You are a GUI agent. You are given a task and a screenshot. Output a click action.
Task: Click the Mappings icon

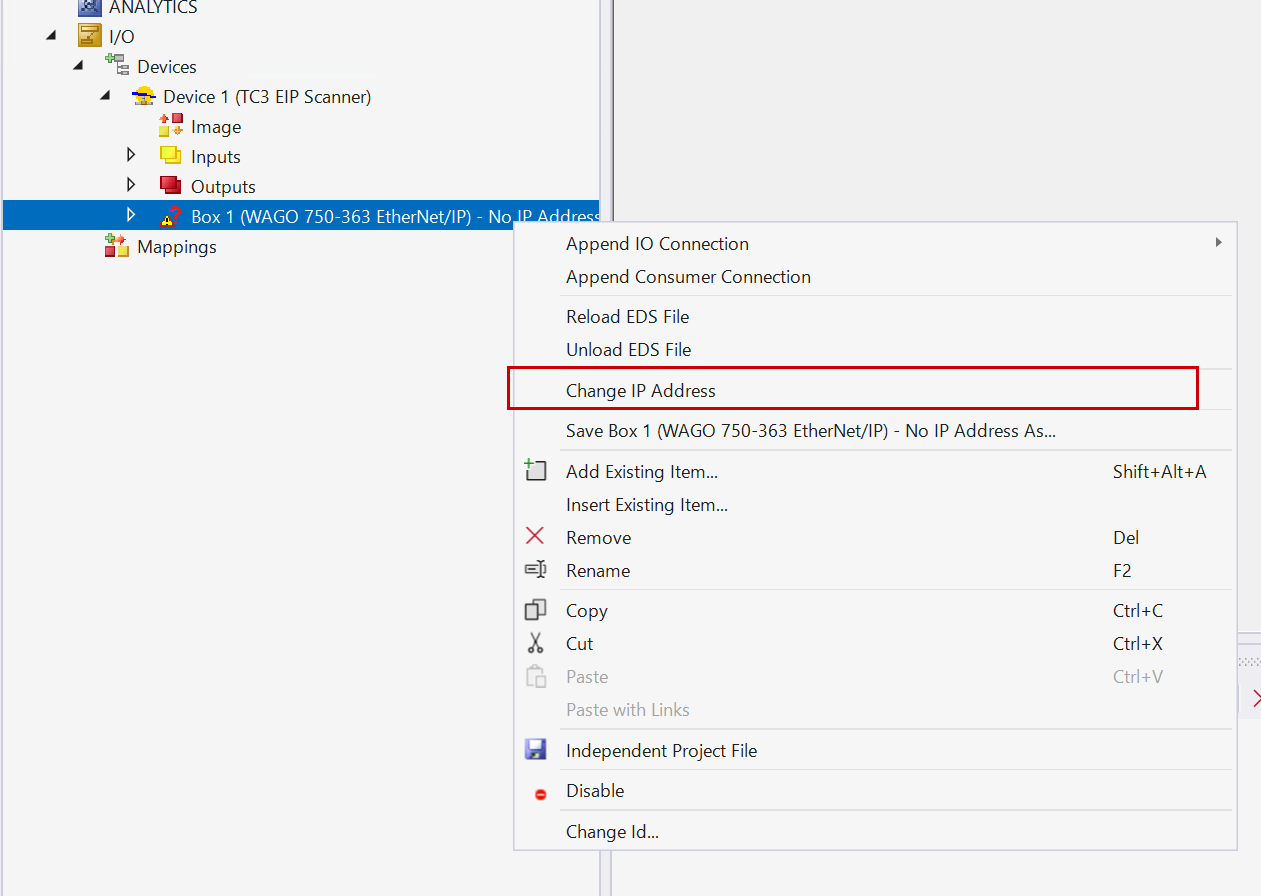coord(117,246)
